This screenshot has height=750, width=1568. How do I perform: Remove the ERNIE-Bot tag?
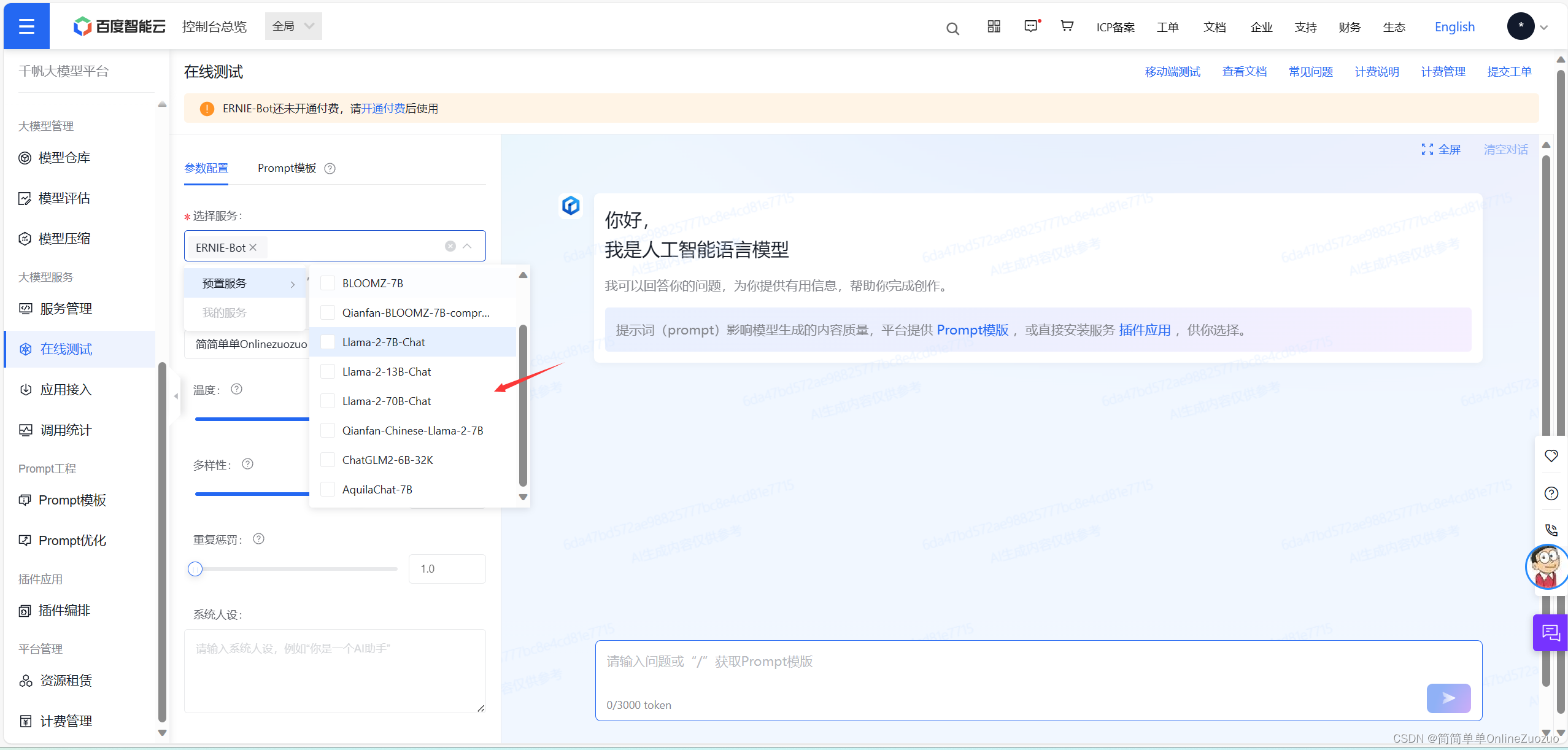[x=253, y=247]
